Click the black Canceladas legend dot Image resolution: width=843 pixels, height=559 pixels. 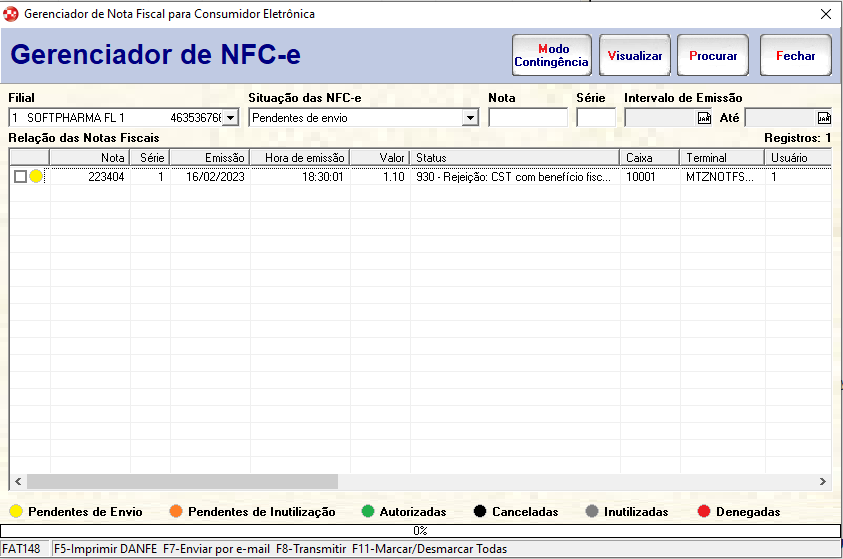click(480, 511)
